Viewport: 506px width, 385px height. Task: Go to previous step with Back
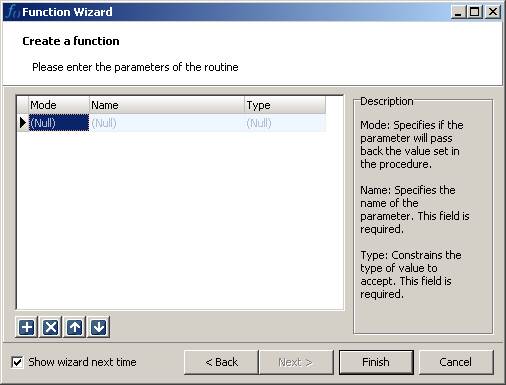(x=221, y=362)
